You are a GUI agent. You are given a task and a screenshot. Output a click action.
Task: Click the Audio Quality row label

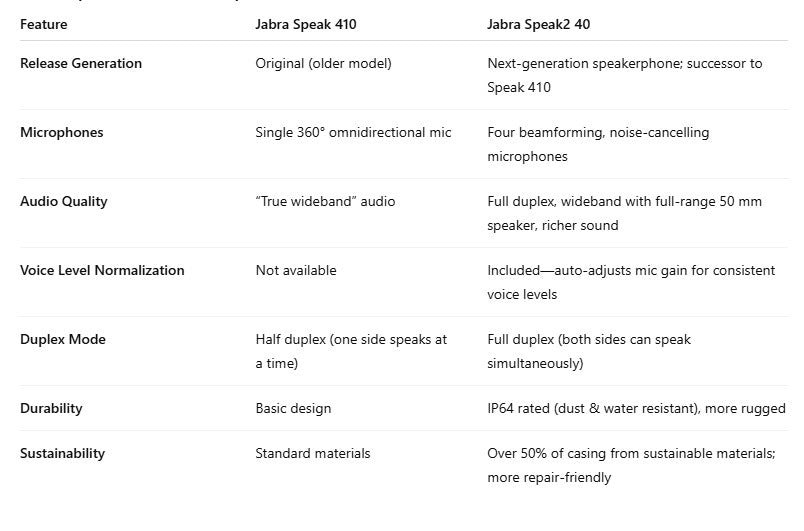pyautogui.click(x=63, y=201)
